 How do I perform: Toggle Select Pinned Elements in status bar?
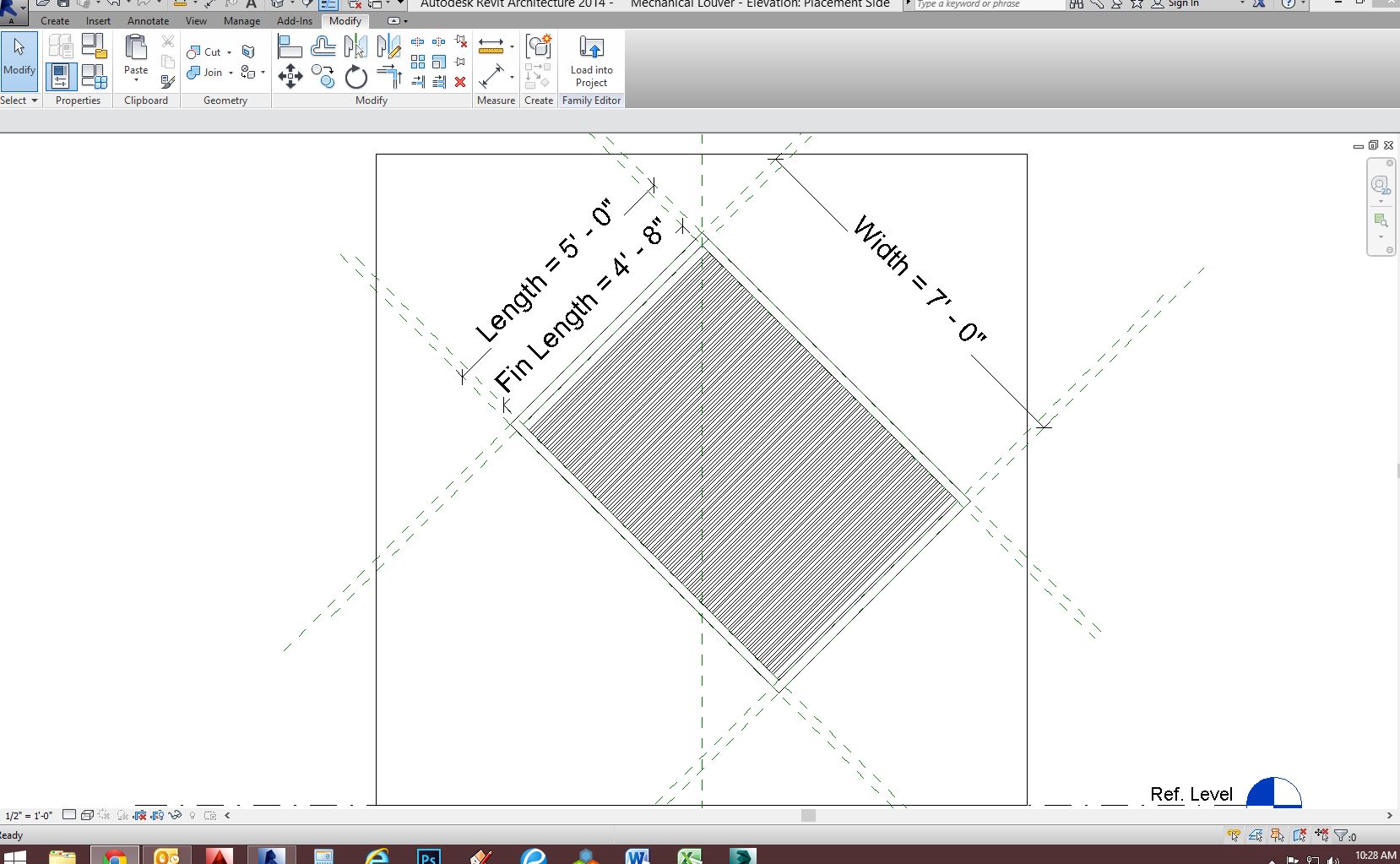[x=1278, y=835]
